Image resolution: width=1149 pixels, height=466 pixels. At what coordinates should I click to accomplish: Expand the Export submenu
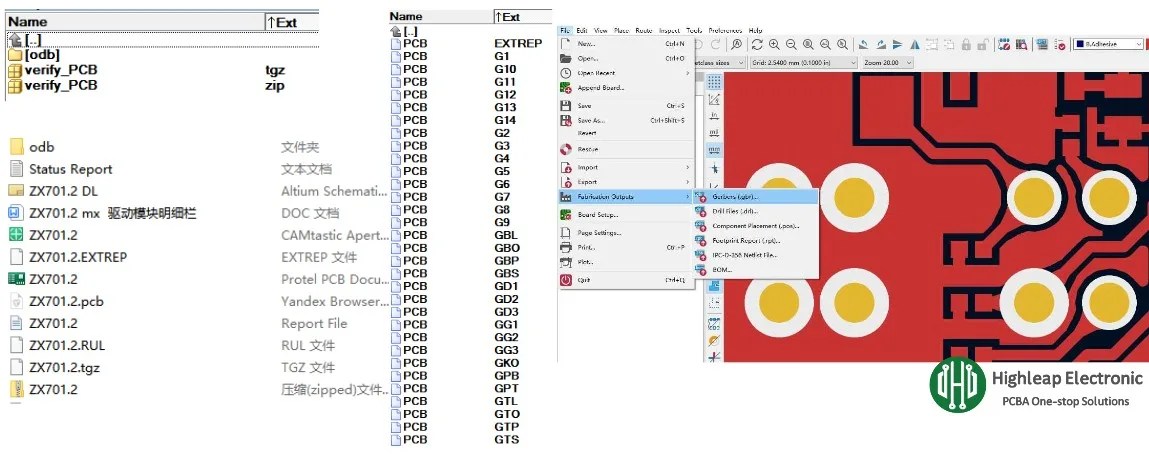(x=625, y=182)
